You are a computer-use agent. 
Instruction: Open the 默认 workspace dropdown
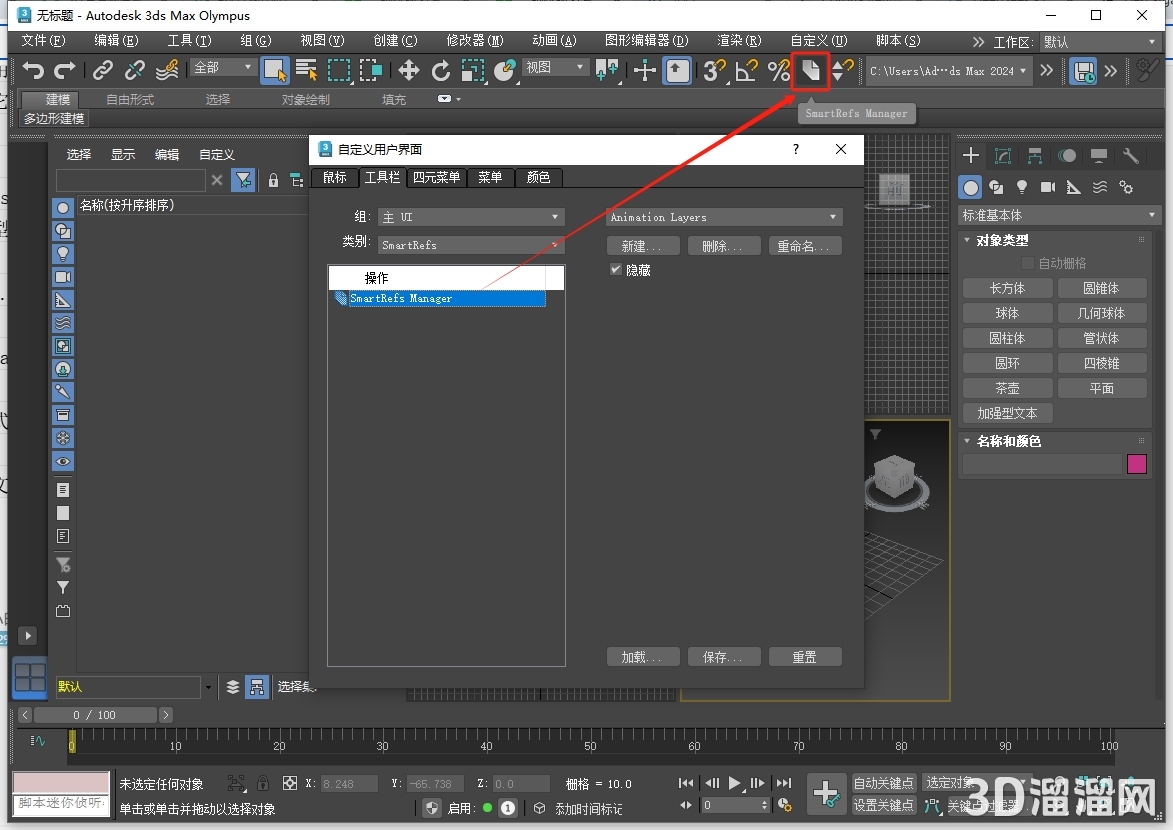coord(1100,42)
